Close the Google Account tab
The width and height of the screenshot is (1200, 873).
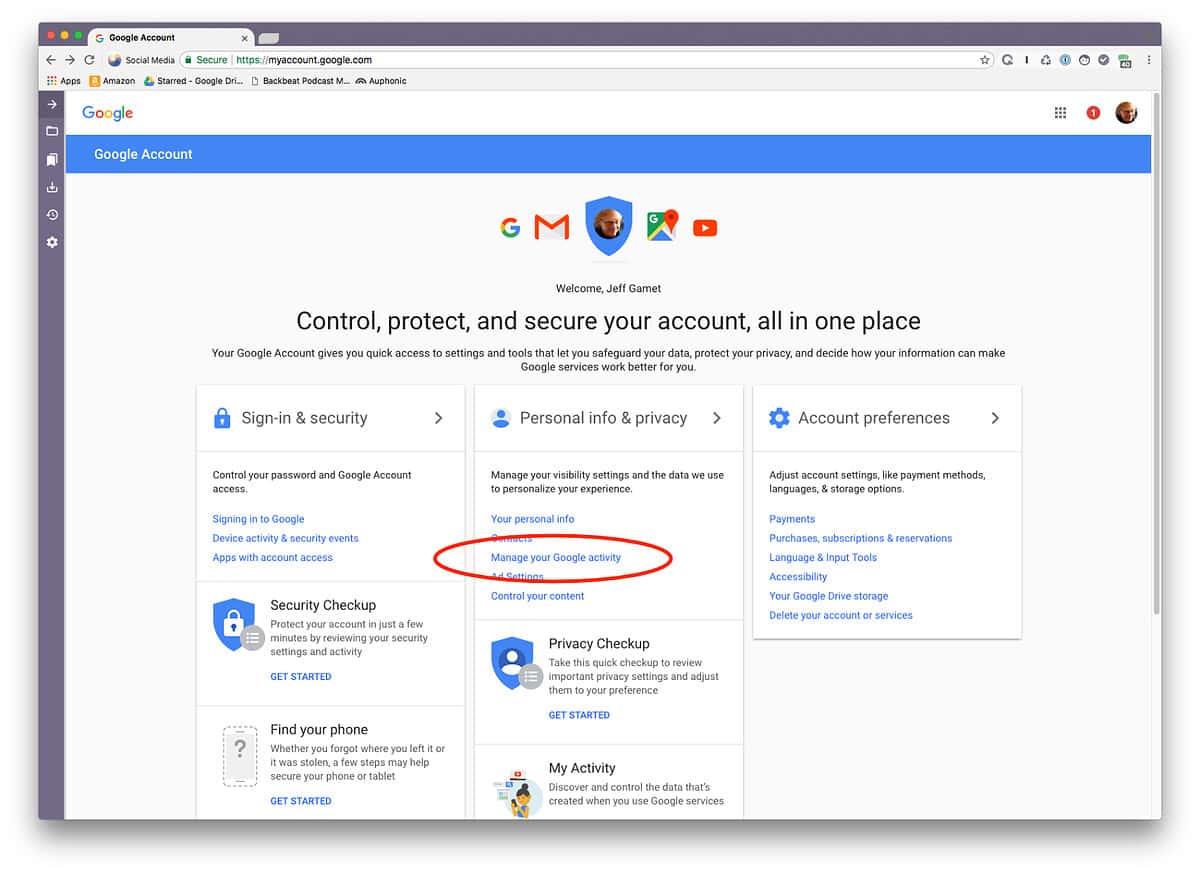pyautogui.click(x=244, y=38)
